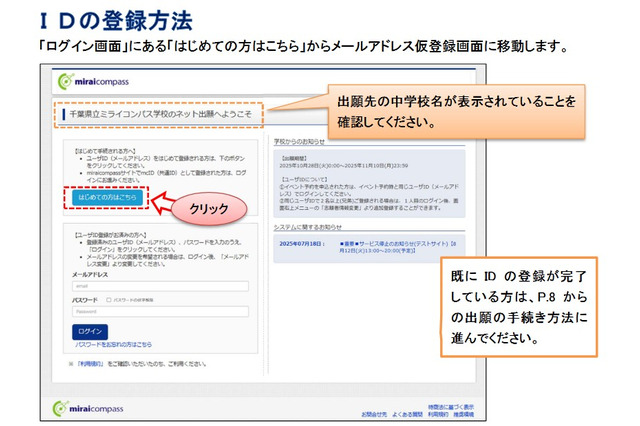Go to the よくある質問 footer link
640x426 pixels.
tap(406, 413)
